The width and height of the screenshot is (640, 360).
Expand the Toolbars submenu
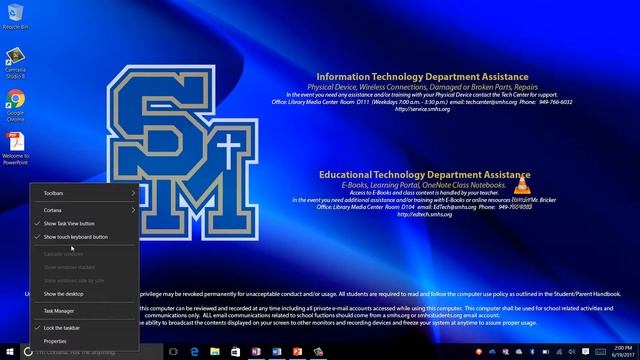click(84, 193)
